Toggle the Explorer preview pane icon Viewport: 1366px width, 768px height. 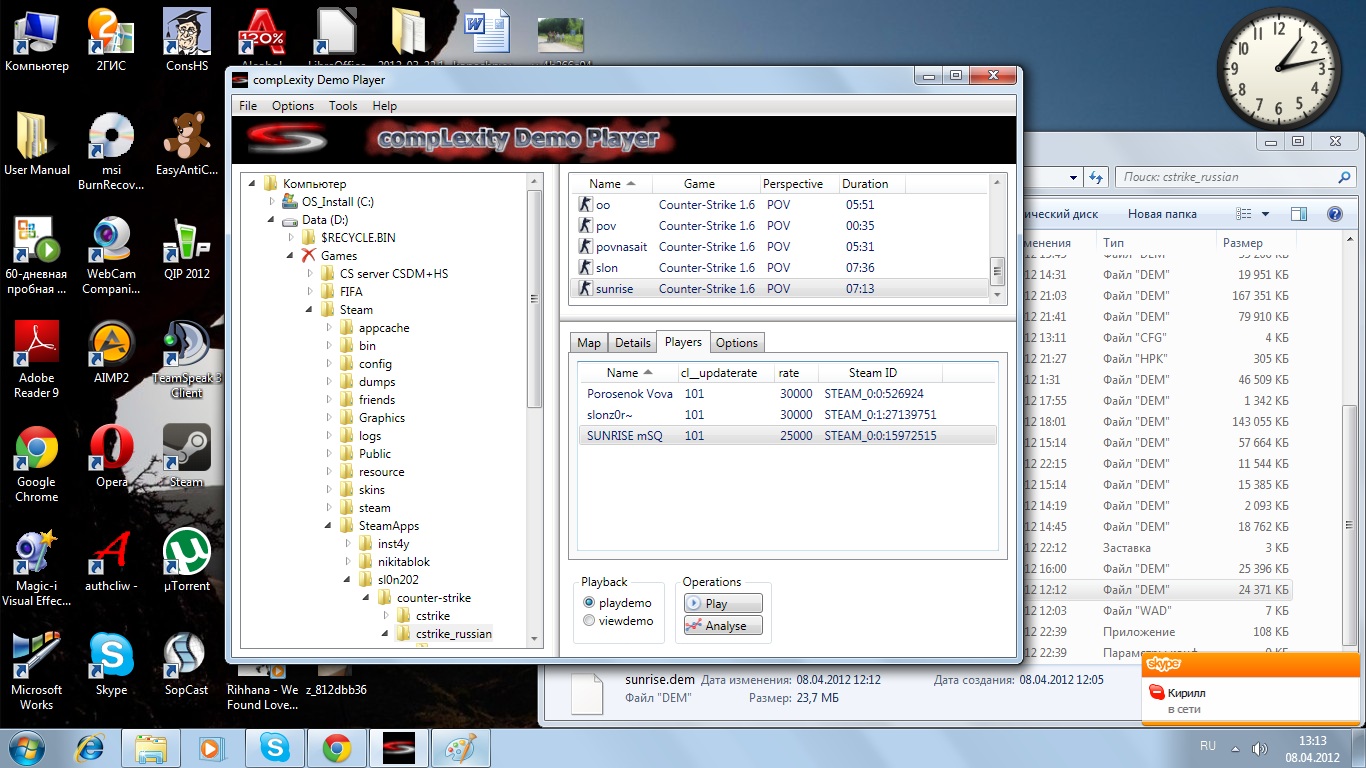[1299, 214]
